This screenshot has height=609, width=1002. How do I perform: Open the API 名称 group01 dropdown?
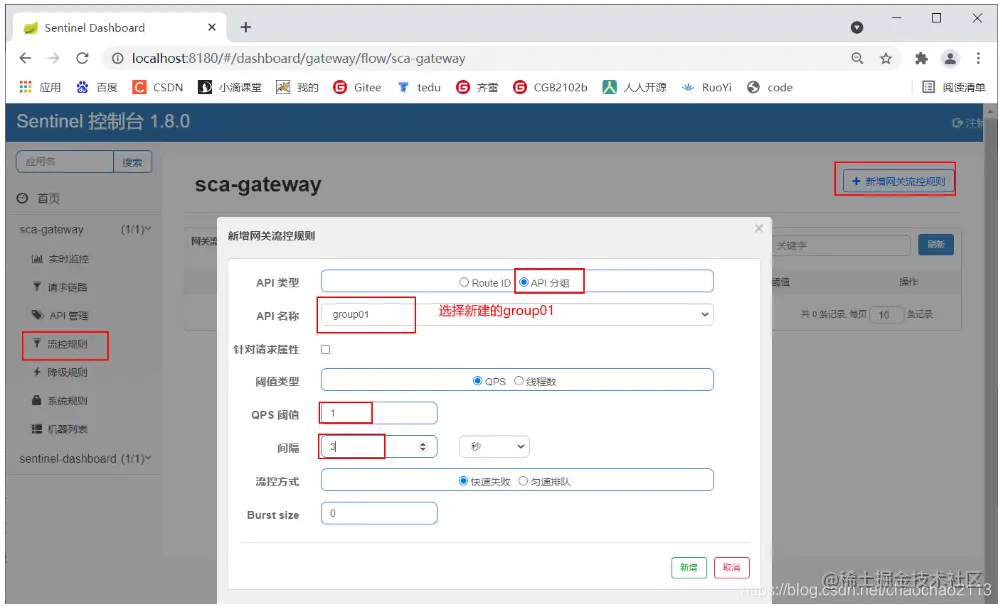coord(517,314)
